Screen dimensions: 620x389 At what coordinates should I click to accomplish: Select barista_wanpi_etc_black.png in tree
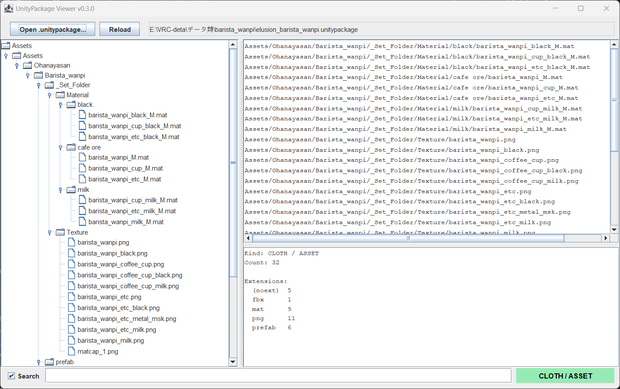pyautogui.click(x=119, y=308)
